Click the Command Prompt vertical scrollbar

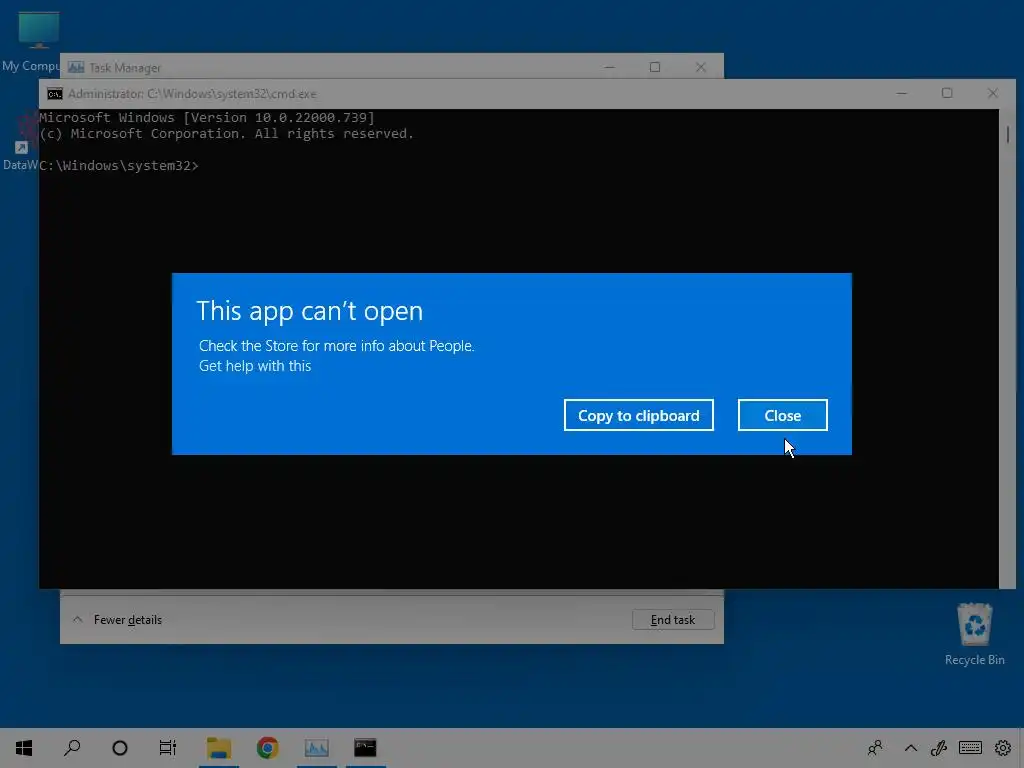pyautogui.click(x=1008, y=349)
